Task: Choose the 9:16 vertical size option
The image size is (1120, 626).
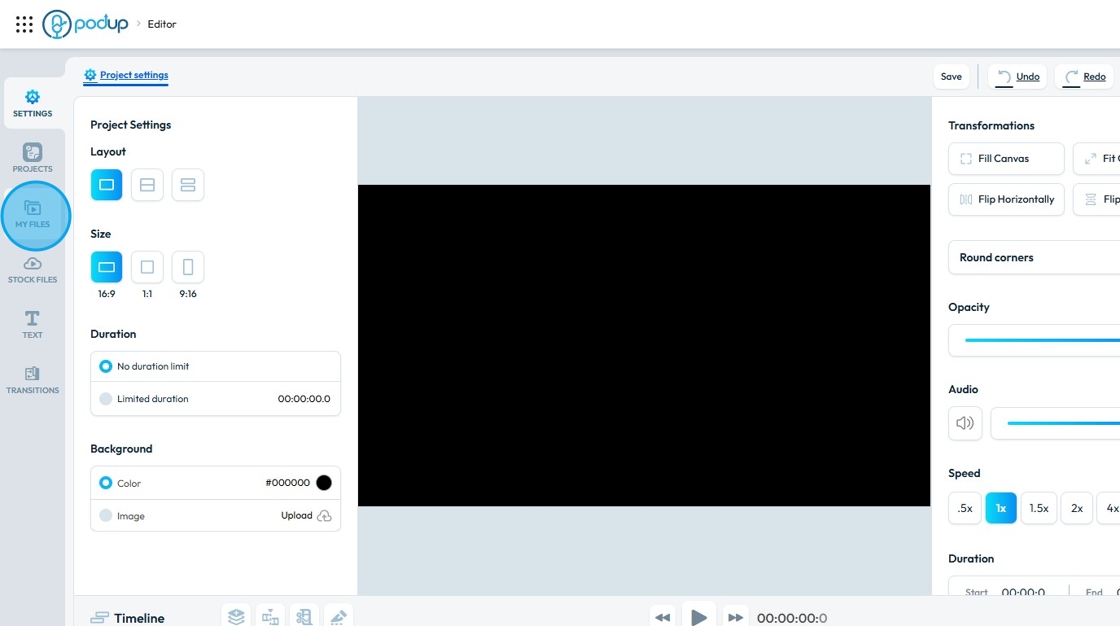Action: [x=188, y=267]
